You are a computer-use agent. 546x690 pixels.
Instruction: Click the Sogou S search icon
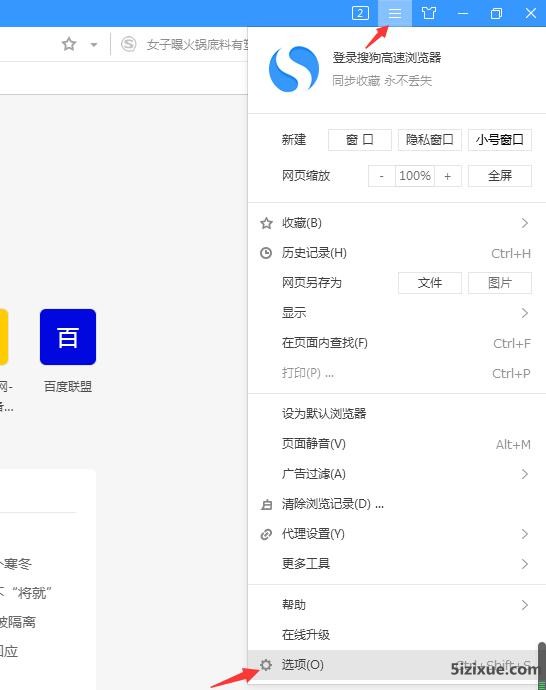coord(128,44)
